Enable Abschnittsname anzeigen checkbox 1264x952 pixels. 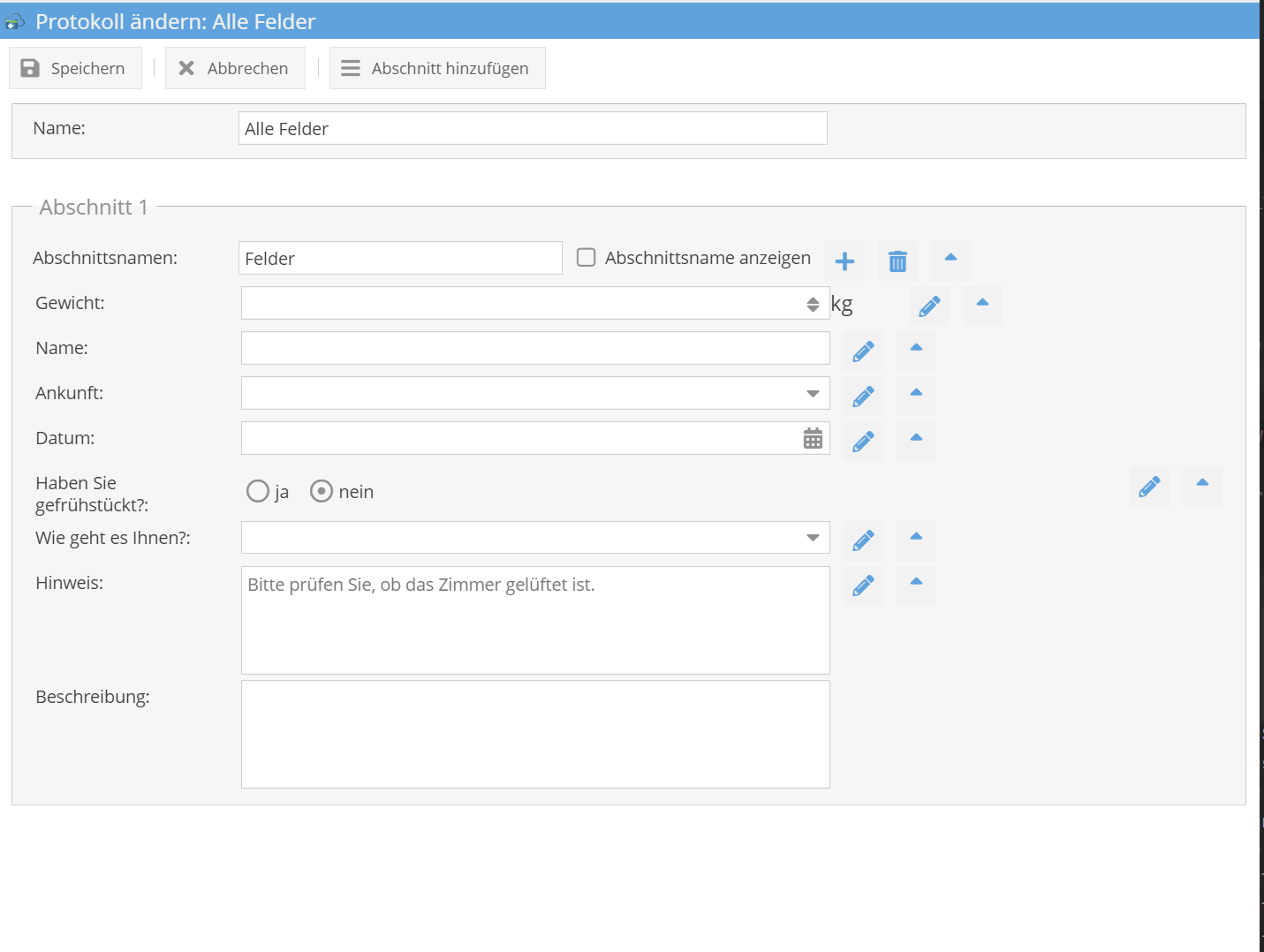(x=586, y=258)
